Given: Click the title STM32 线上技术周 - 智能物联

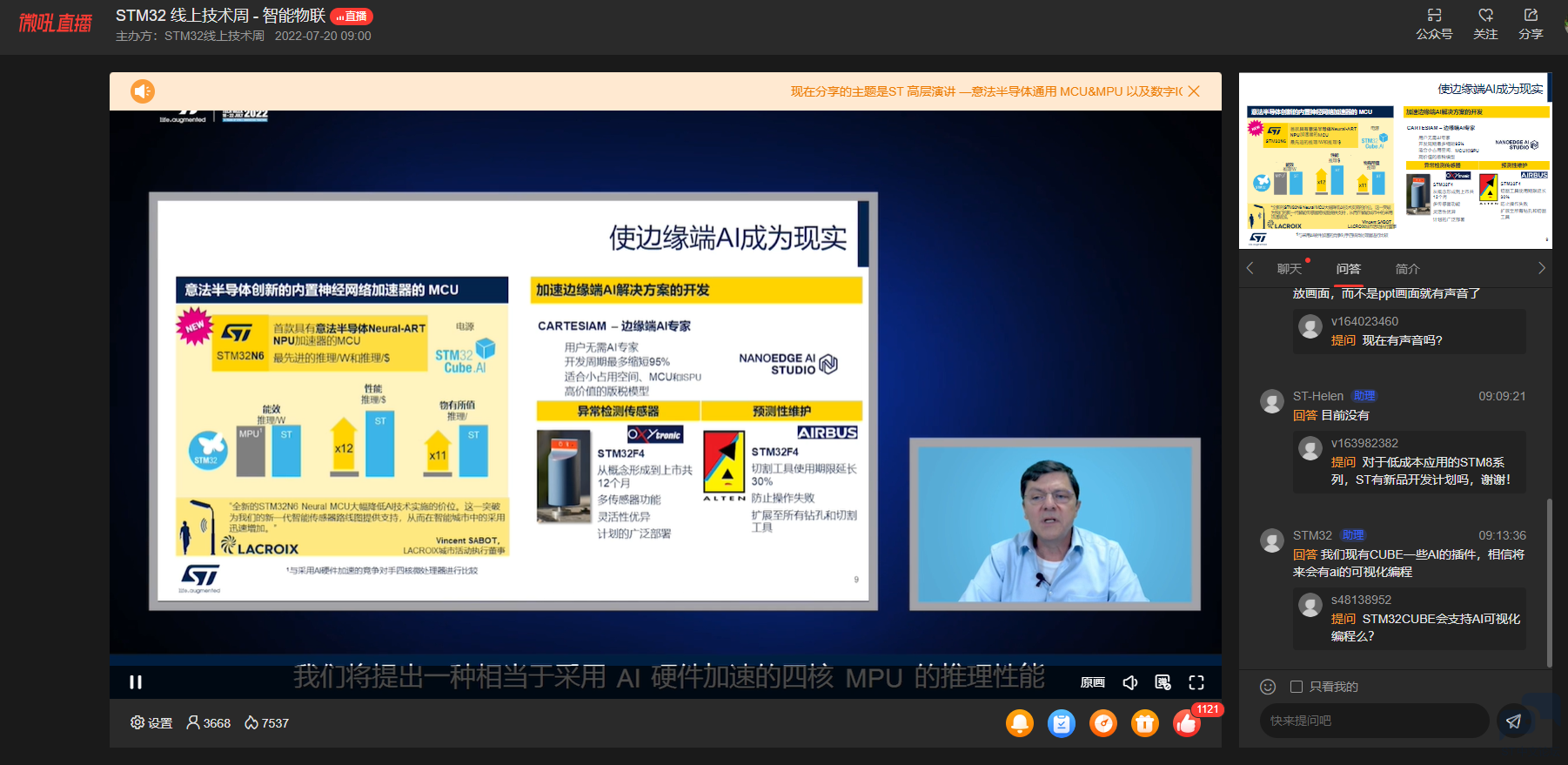Looking at the screenshot, I should coord(221,16).
